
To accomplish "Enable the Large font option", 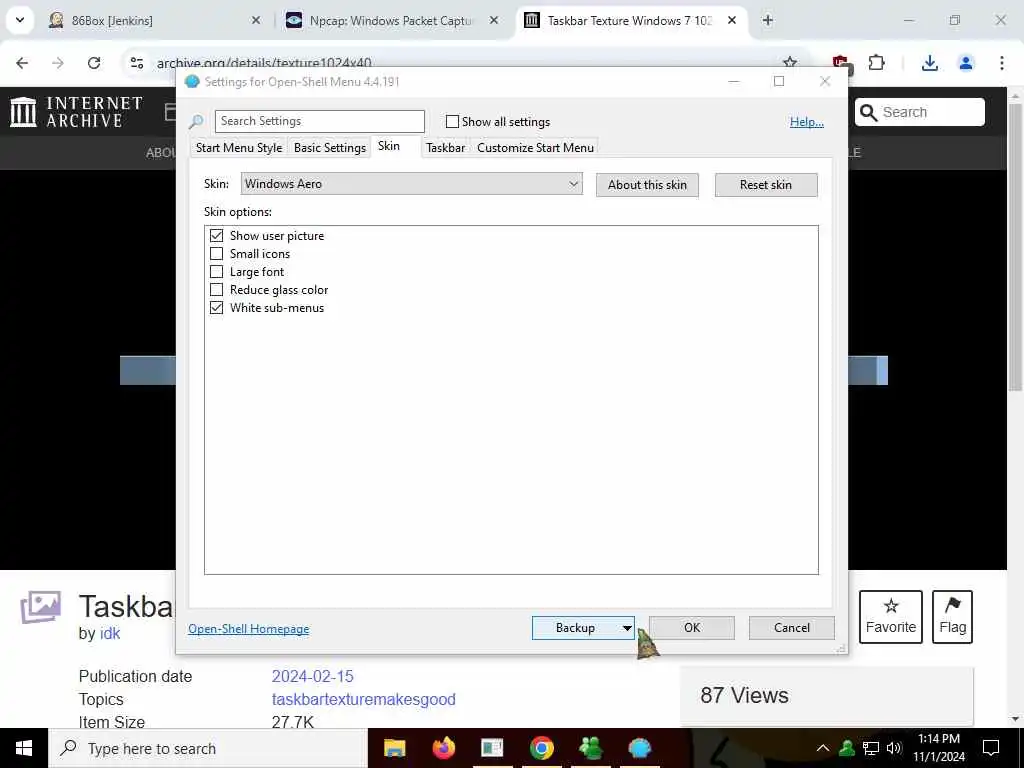I will click(x=216, y=272).
